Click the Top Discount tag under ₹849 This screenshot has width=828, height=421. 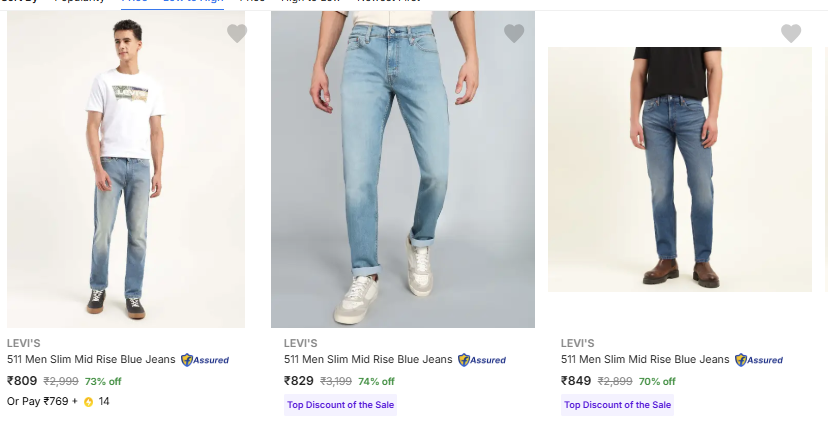click(617, 405)
